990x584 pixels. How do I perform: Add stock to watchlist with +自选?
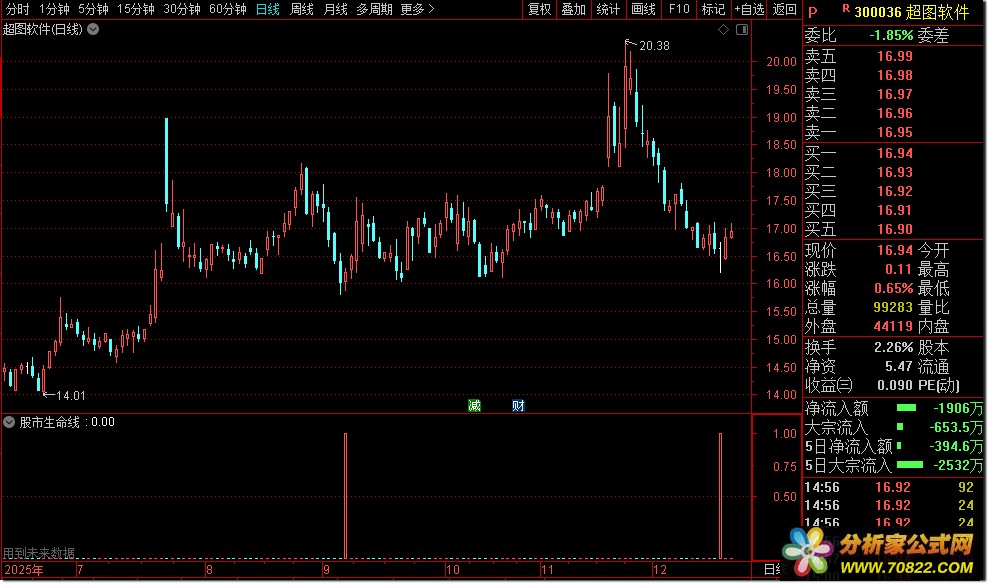click(749, 9)
